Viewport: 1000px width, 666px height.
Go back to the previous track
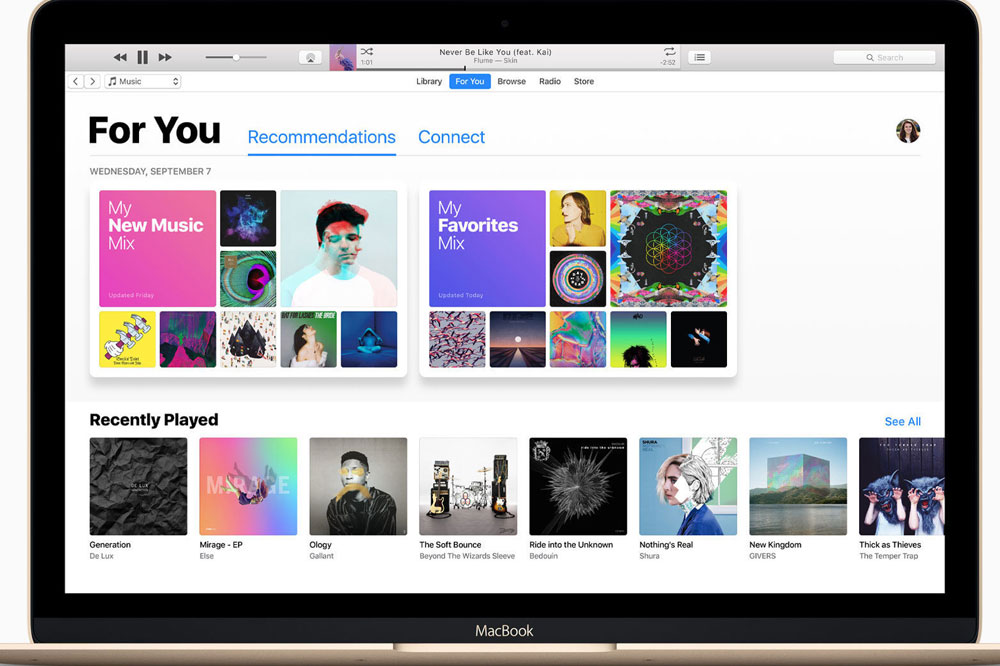click(120, 58)
